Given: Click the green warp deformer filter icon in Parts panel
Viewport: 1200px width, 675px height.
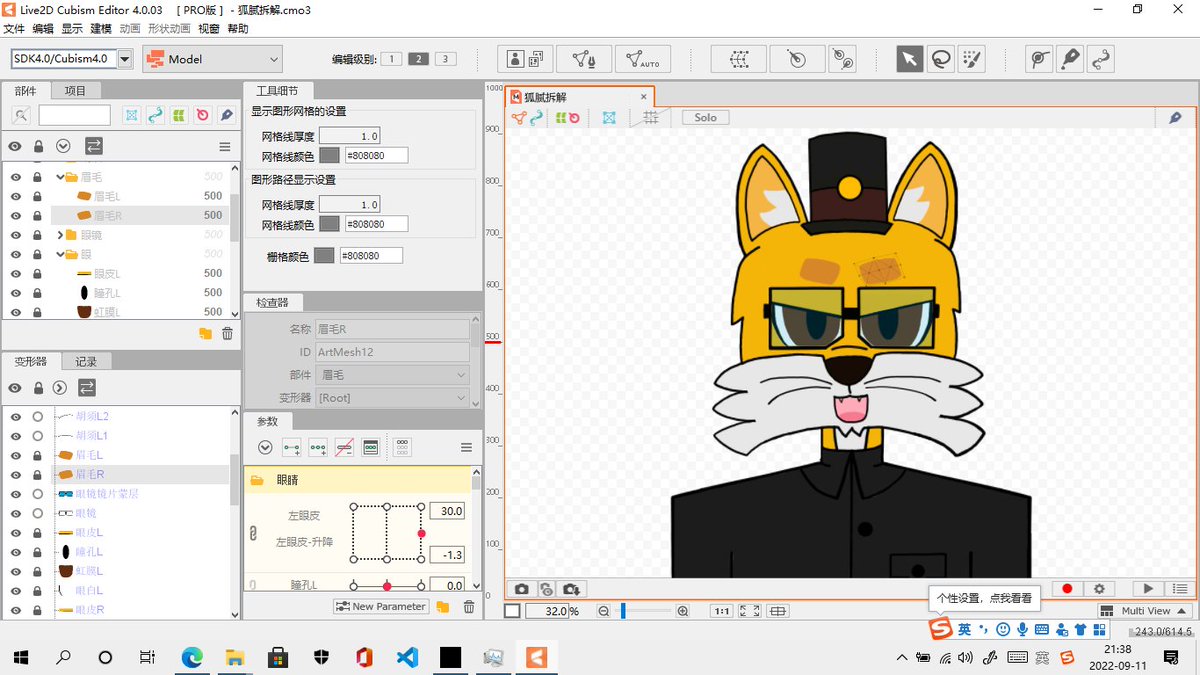Looking at the screenshot, I should tap(178, 116).
